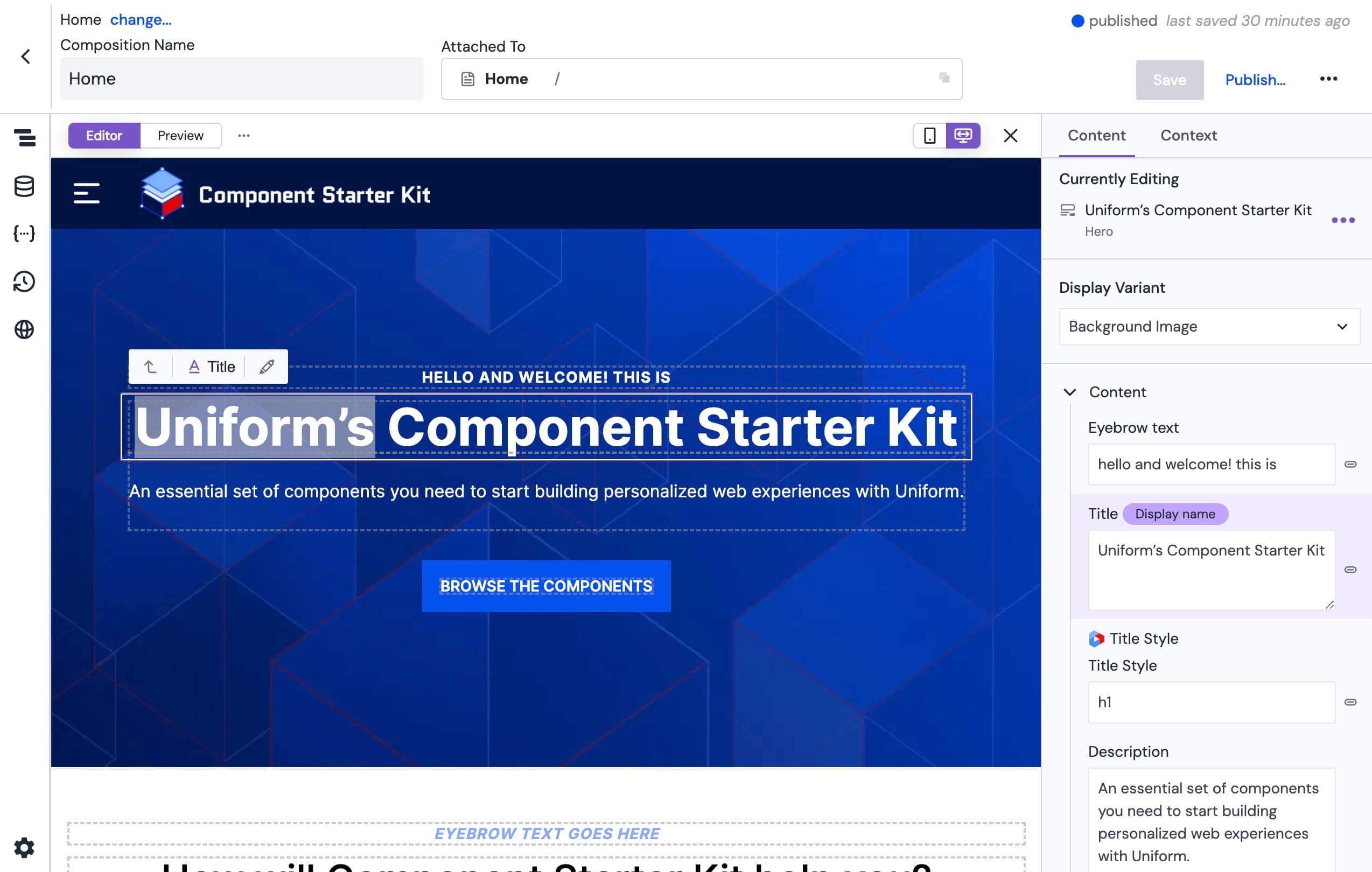Open editor toolbar ellipsis menu
The height and width of the screenshot is (872, 1372).
[x=244, y=136]
